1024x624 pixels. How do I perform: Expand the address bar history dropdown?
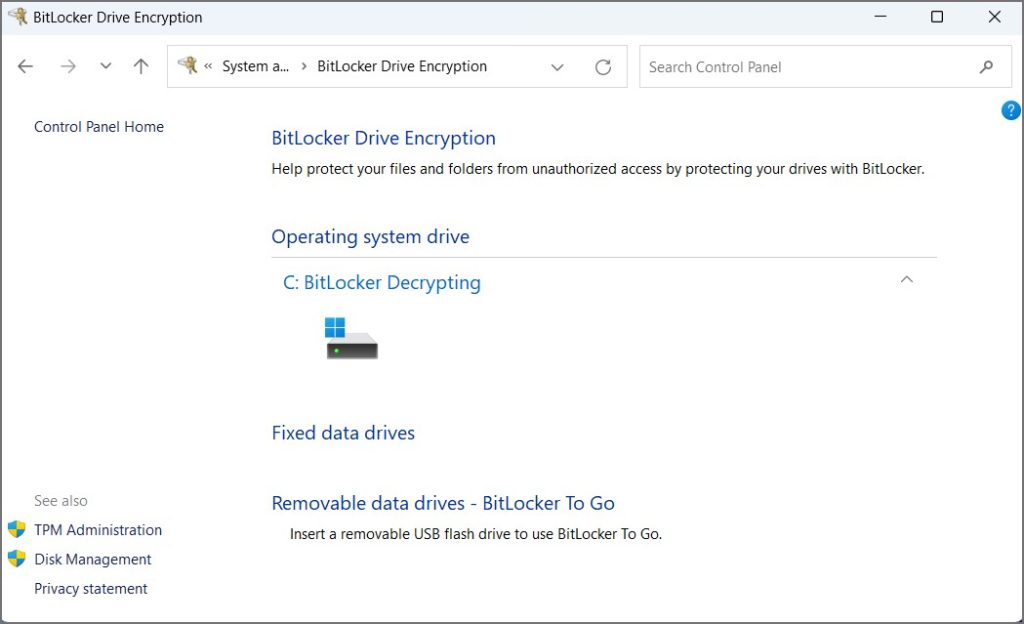pyautogui.click(x=557, y=67)
